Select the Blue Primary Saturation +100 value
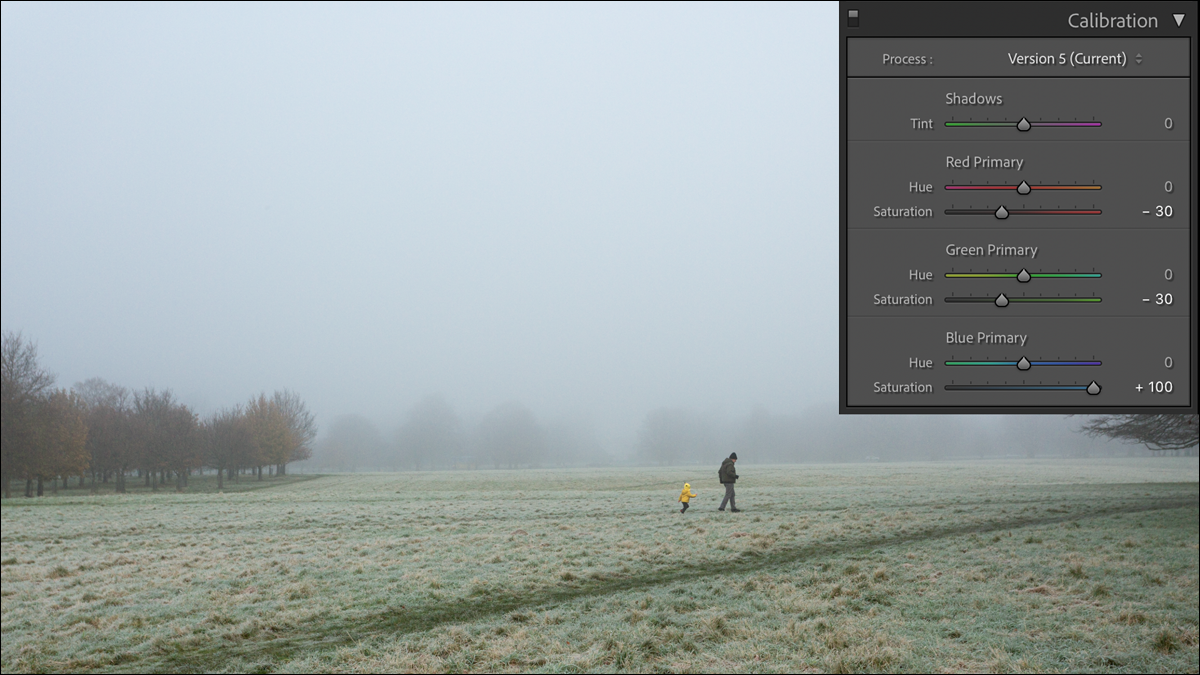 pos(1154,387)
